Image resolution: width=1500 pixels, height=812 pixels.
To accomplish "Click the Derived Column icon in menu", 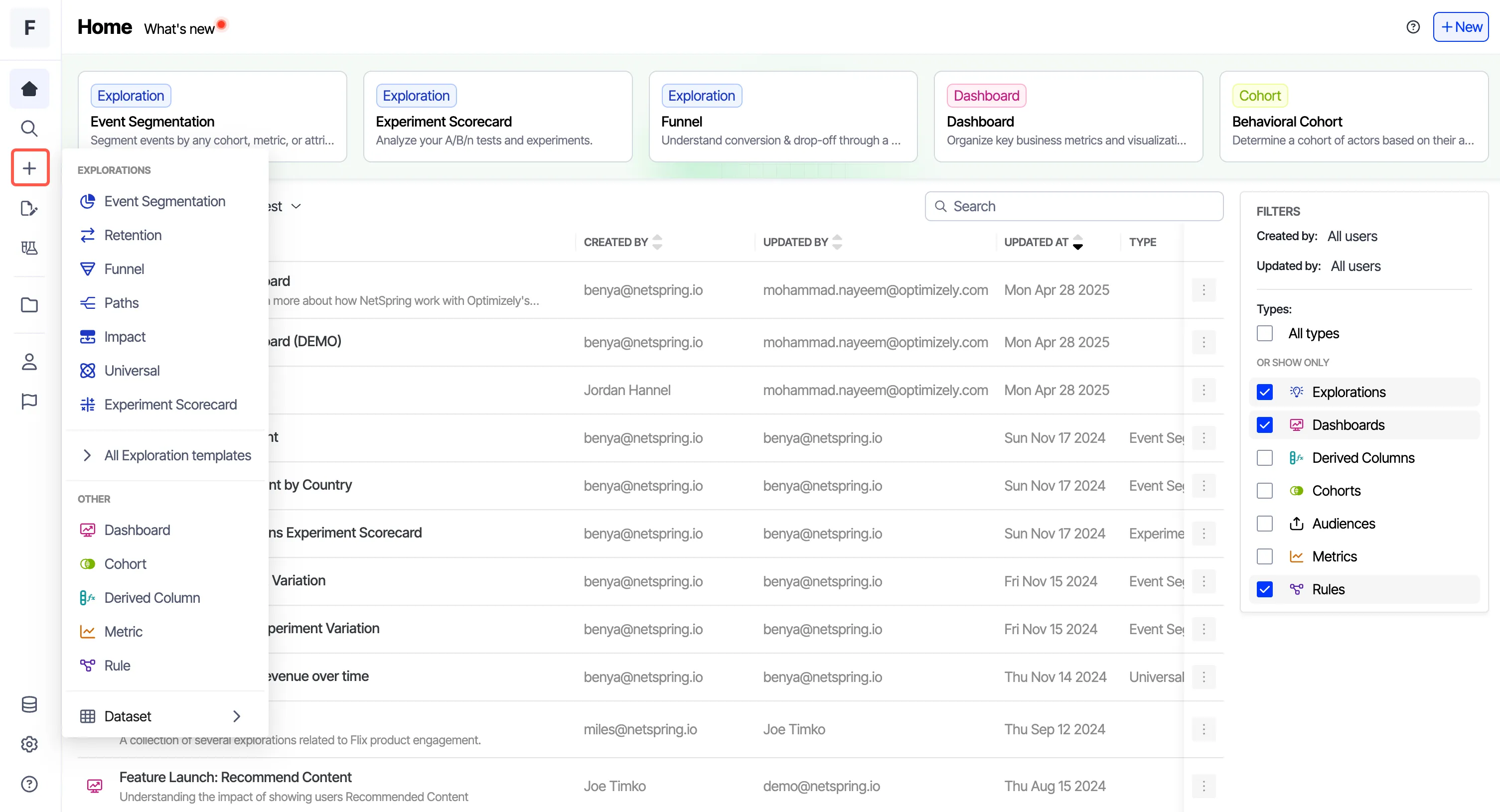I will (x=87, y=598).
